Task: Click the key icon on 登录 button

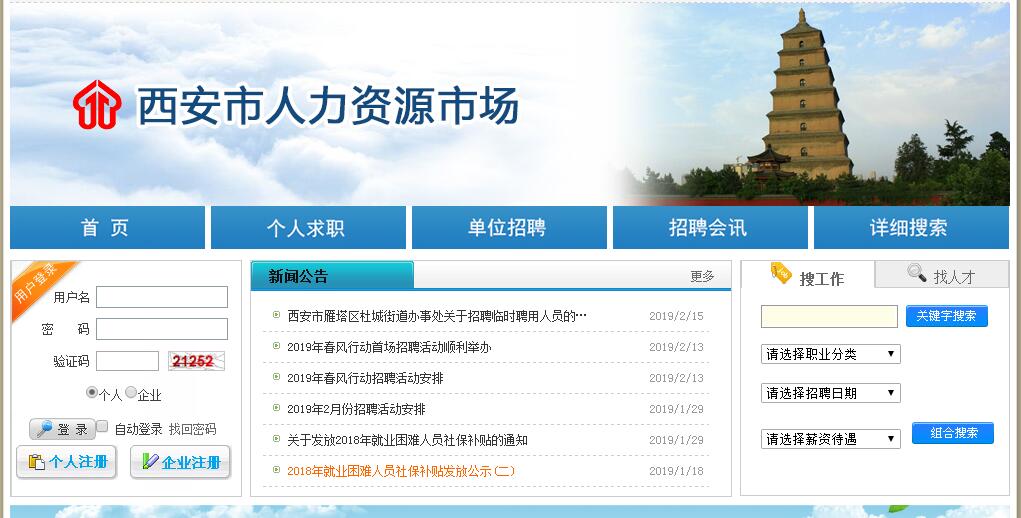Action: 43,429
